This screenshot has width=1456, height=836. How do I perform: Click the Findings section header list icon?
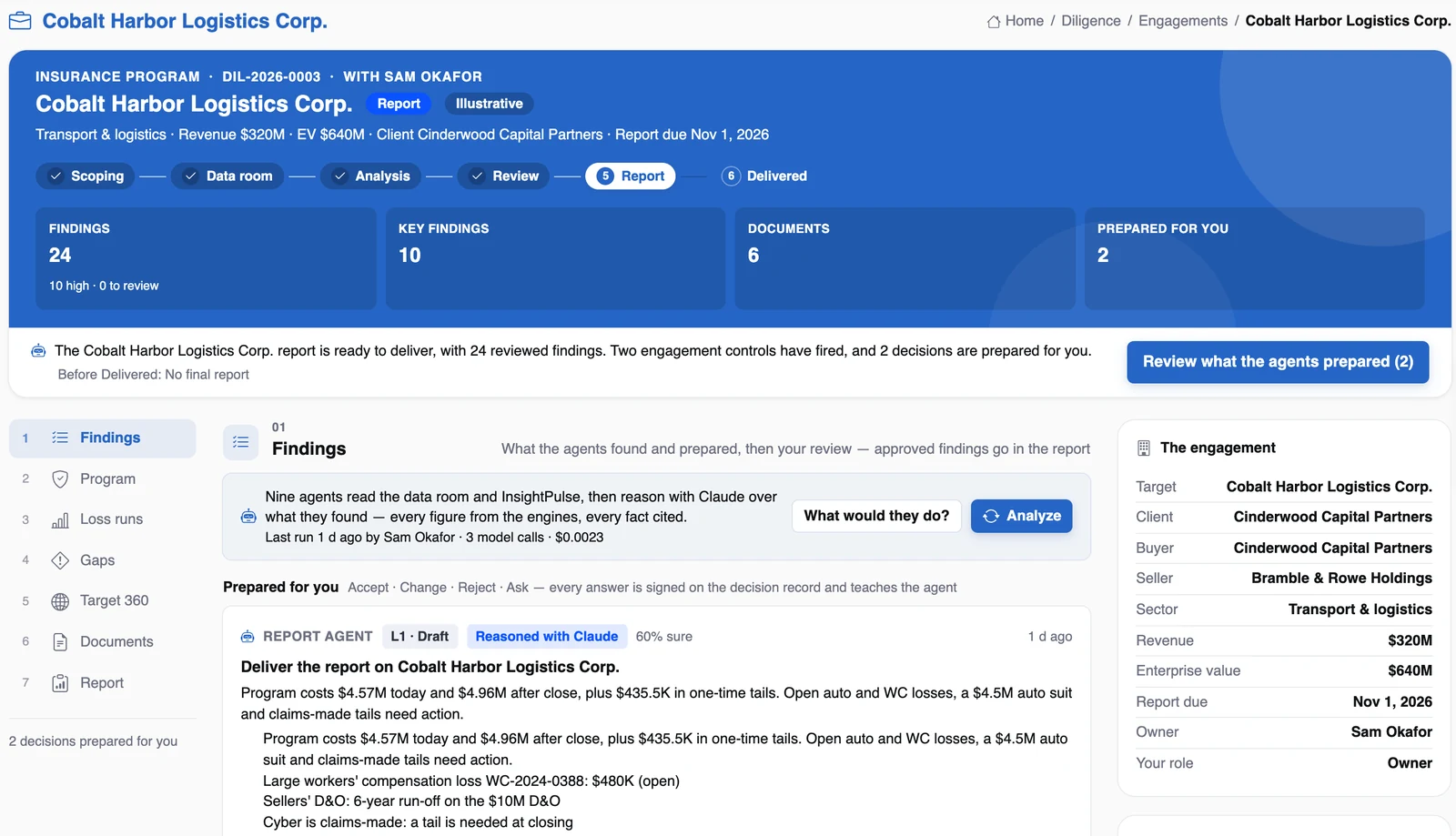pos(241,442)
